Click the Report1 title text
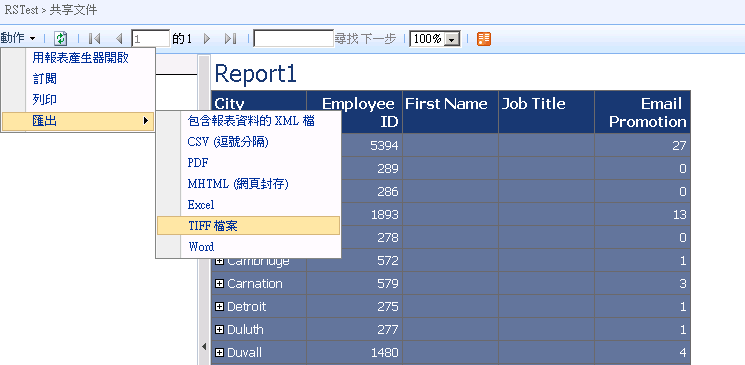The height and width of the screenshot is (365, 745). (256, 74)
